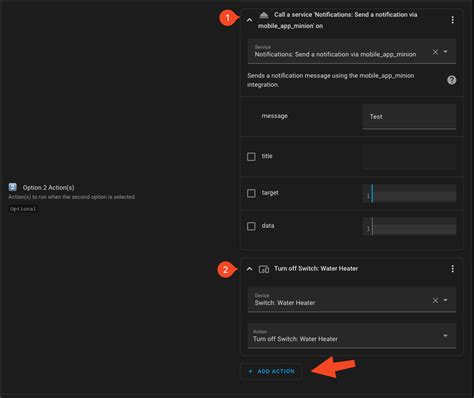
Task: Click the title input field
Action: tap(409, 156)
